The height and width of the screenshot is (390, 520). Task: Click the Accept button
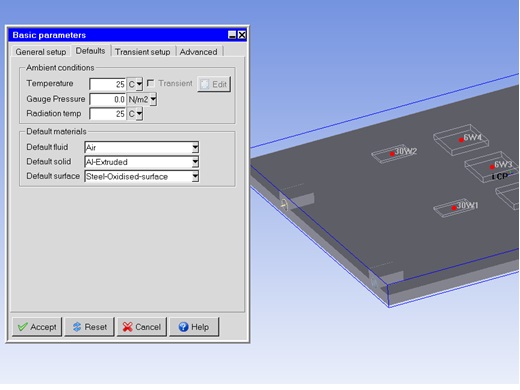(x=37, y=327)
